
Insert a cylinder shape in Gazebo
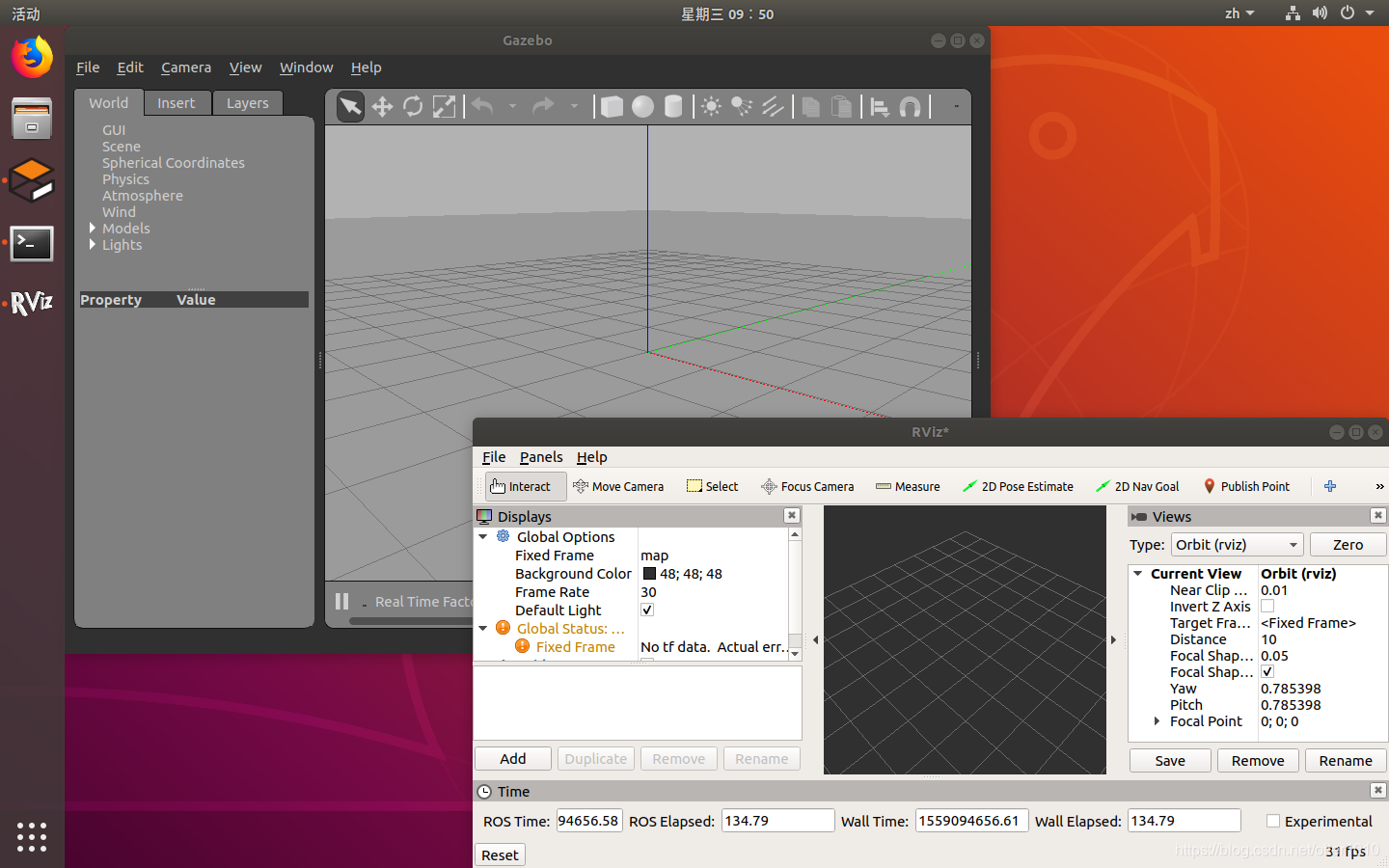point(673,106)
